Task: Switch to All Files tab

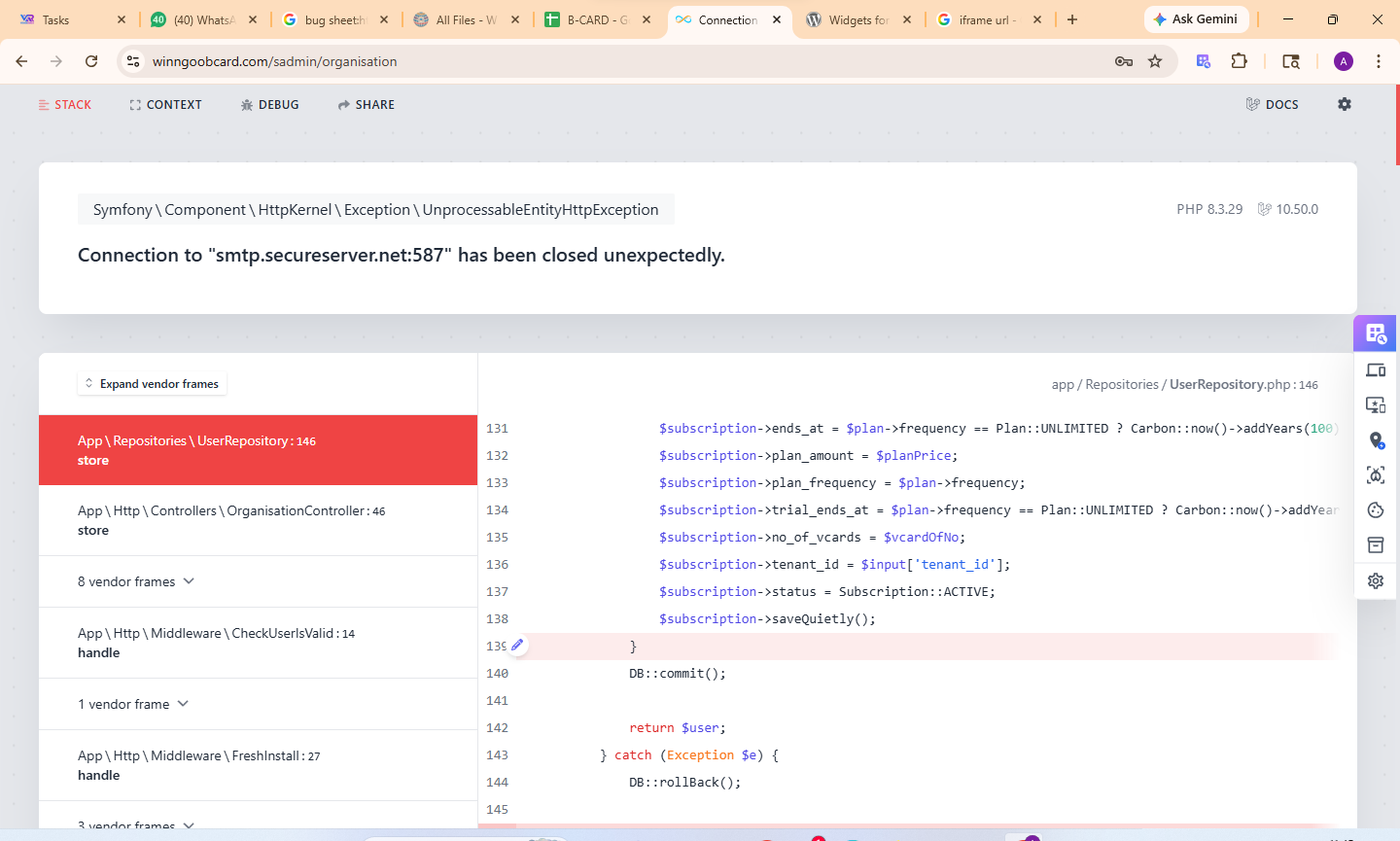Action: (465, 19)
